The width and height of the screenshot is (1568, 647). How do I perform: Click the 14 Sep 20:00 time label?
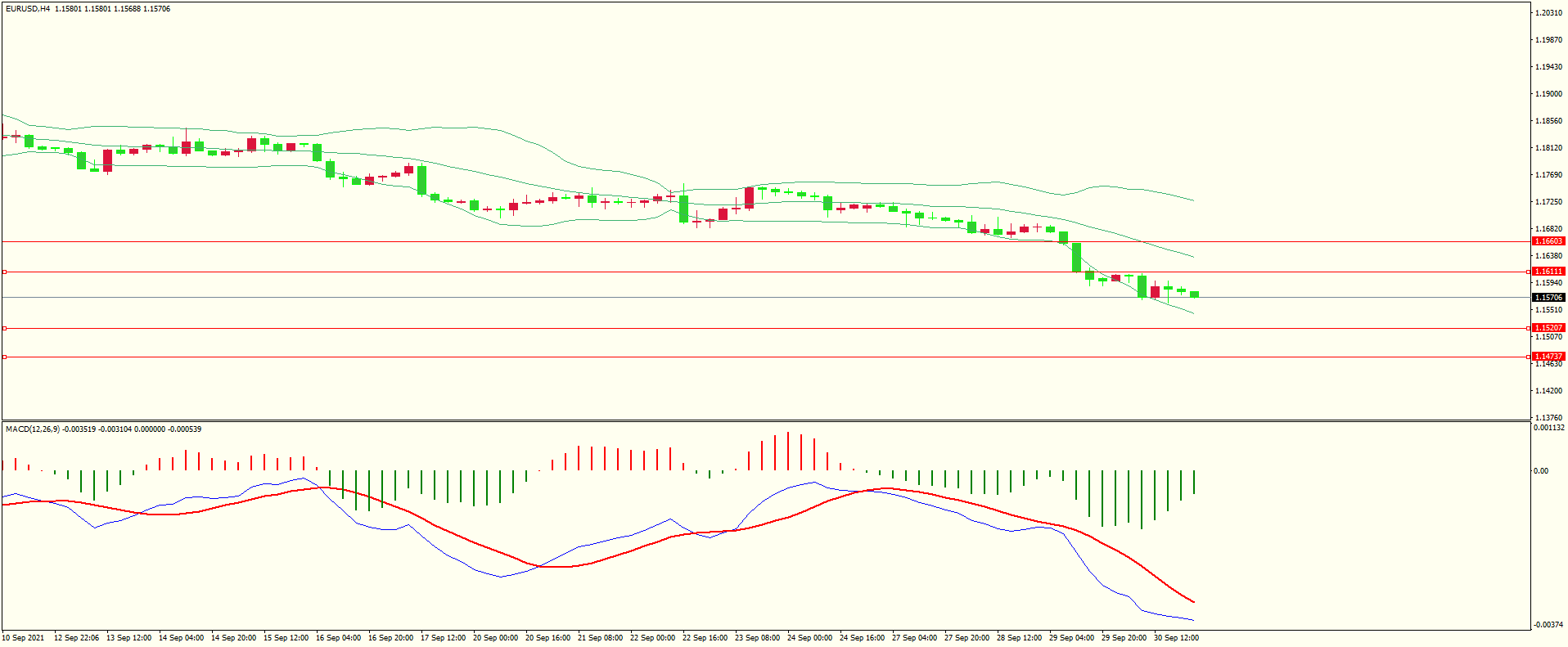point(233,638)
